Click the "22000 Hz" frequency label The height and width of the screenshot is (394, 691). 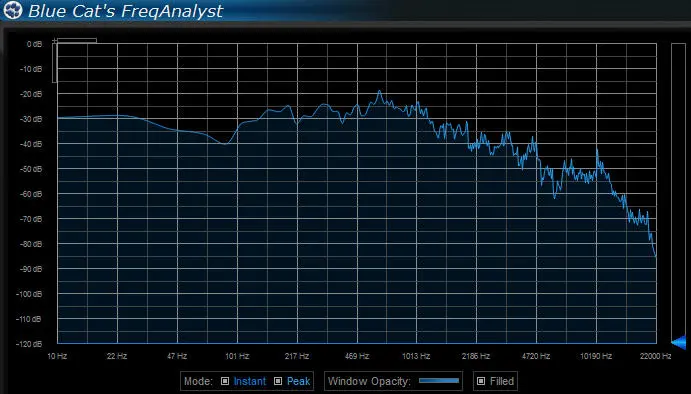tap(655, 356)
